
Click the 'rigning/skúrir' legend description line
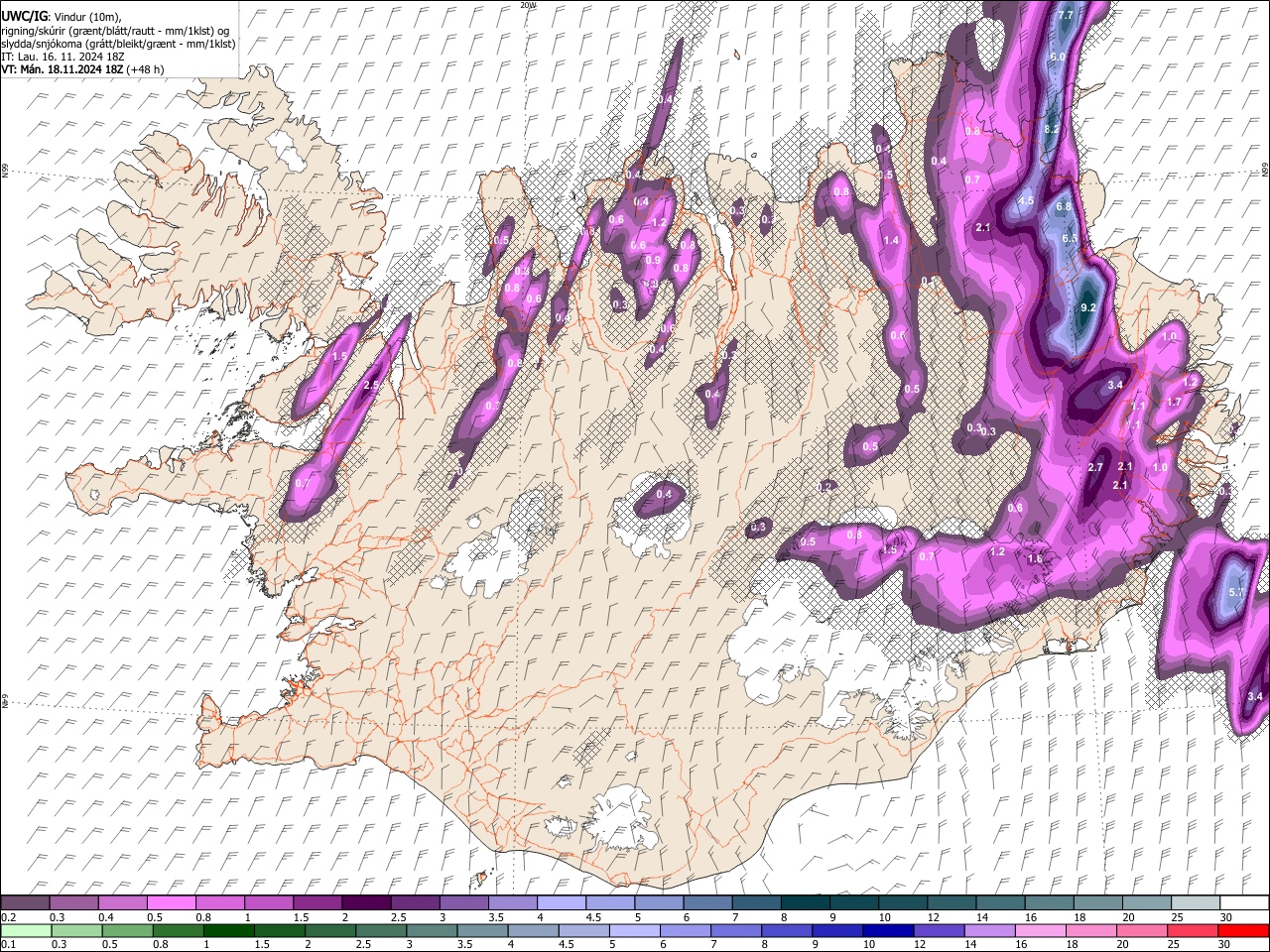[x=115, y=31]
